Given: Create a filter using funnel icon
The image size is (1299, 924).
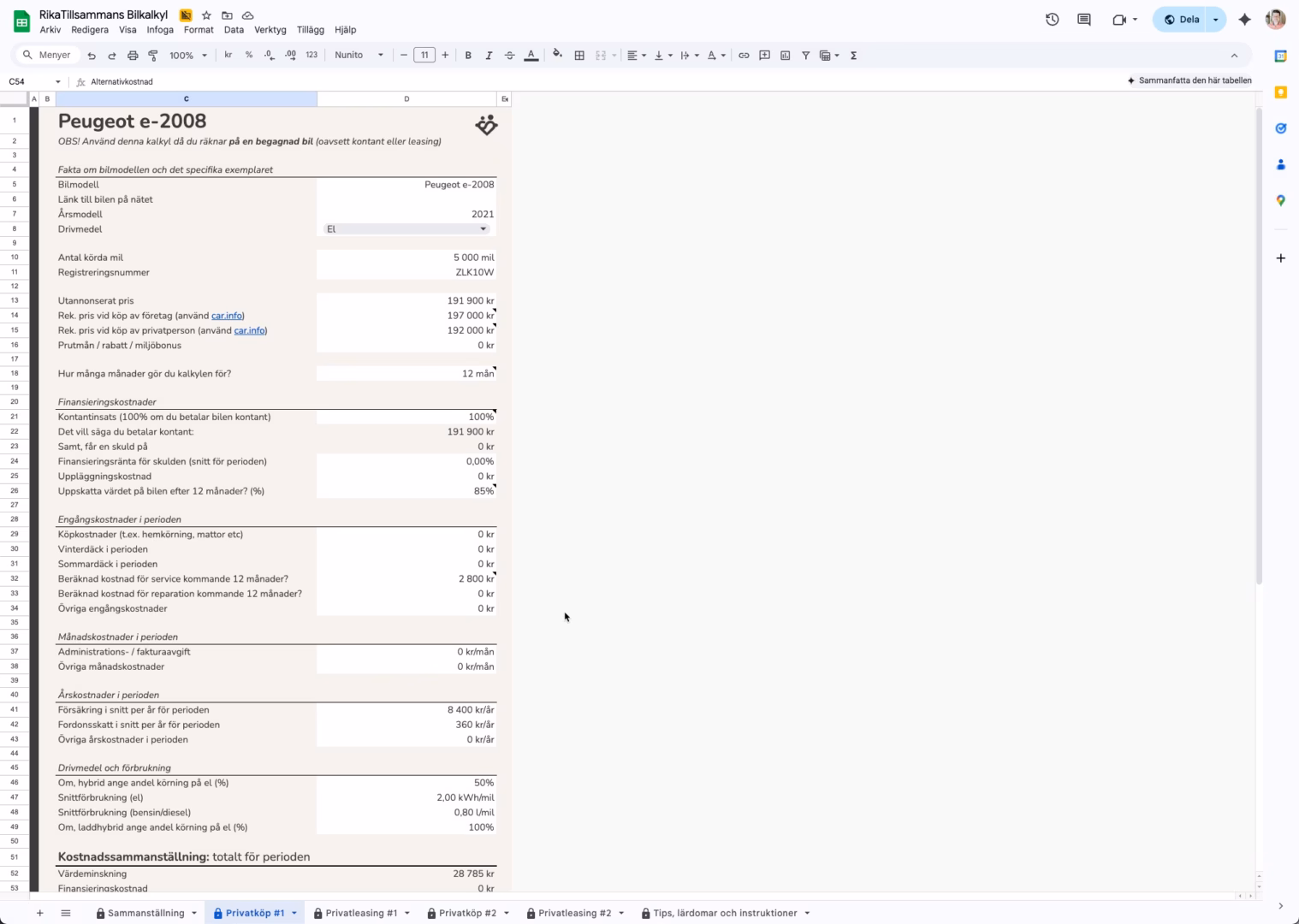Looking at the screenshot, I should click(x=805, y=56).
